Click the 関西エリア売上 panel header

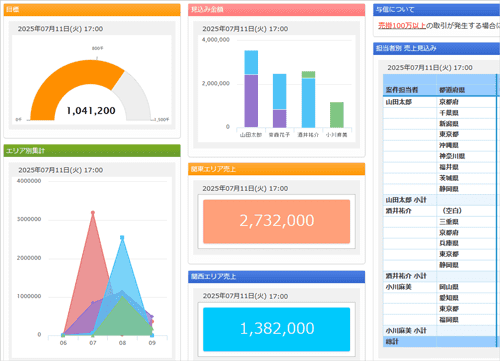(276, 277)
